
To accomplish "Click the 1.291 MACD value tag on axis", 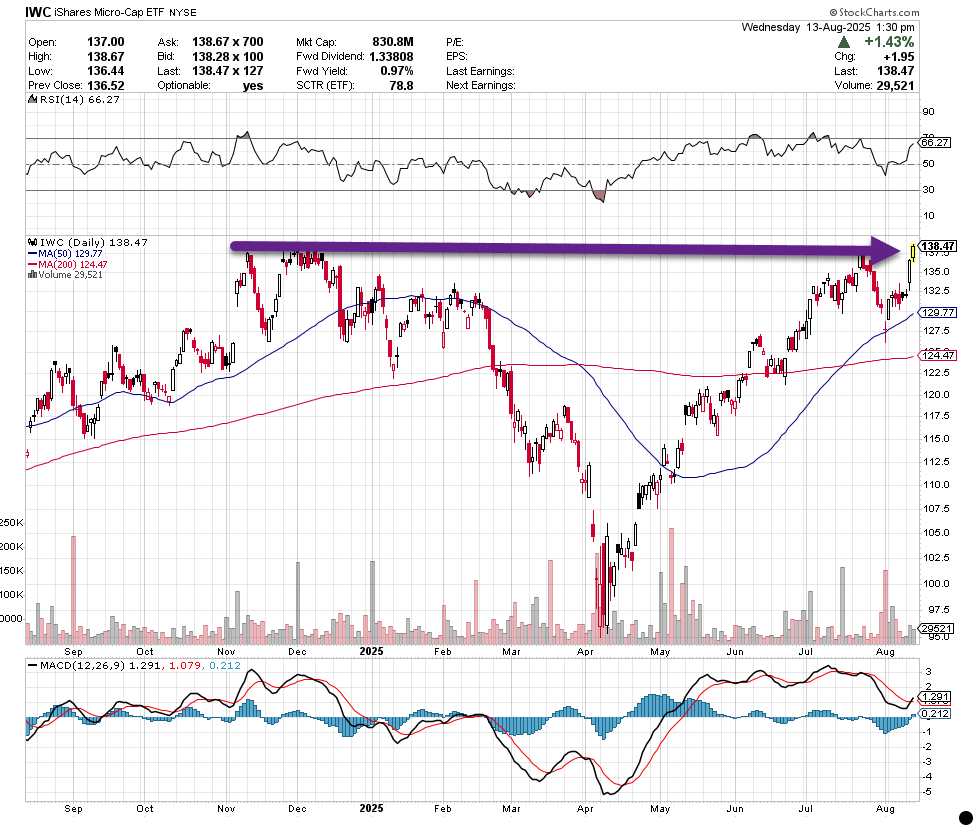I will coord(936,697).
